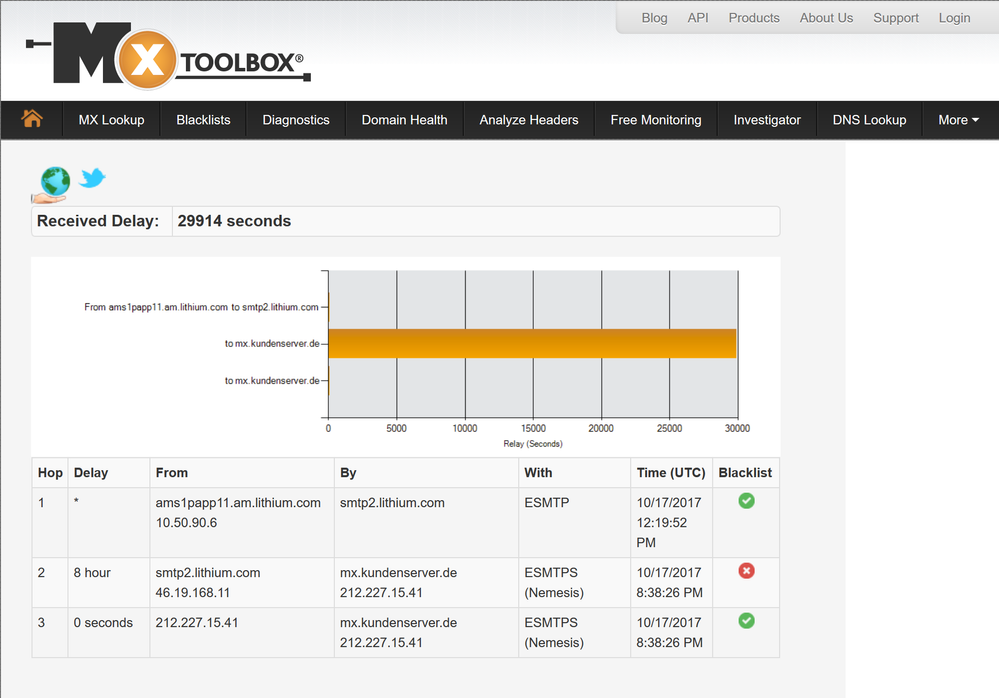Image resolution: width=999 pixels, height=698 pixels.
Task: Click the orange home icon
Action: 32,119
